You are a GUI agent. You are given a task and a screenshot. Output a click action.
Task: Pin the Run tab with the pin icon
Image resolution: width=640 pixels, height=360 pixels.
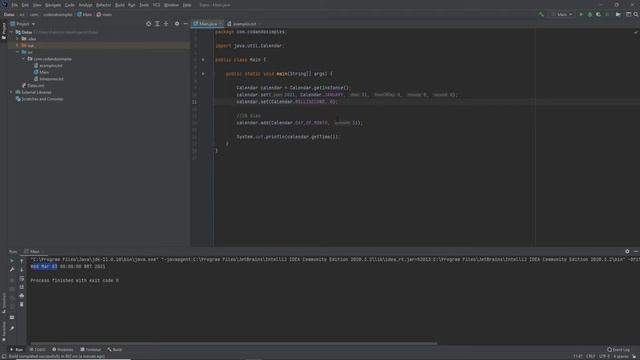12,328
